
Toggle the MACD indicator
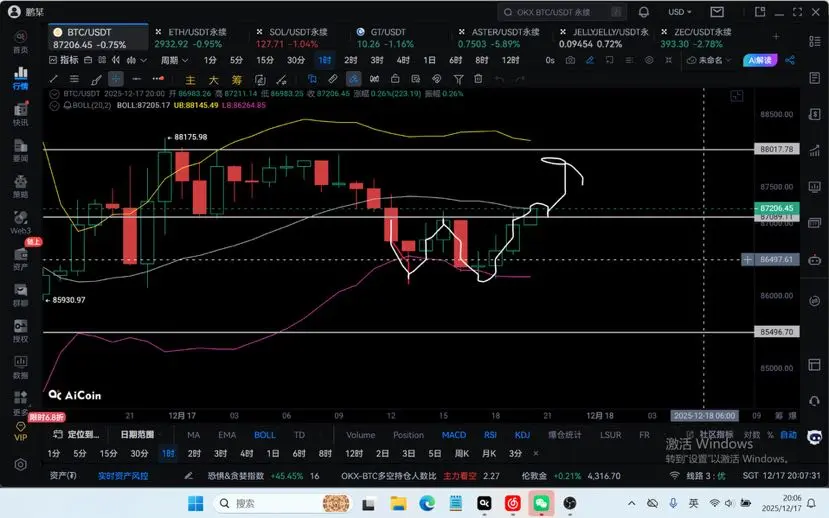[454, 435]
